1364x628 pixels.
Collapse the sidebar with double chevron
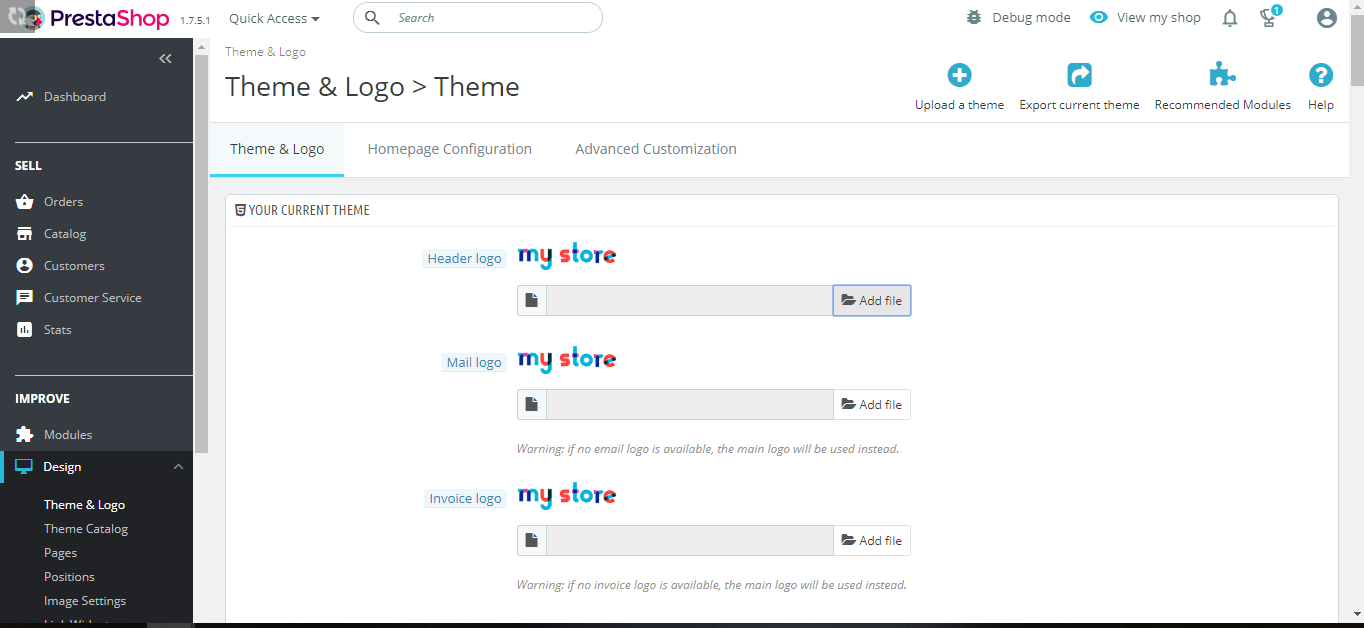coord(166,59)
